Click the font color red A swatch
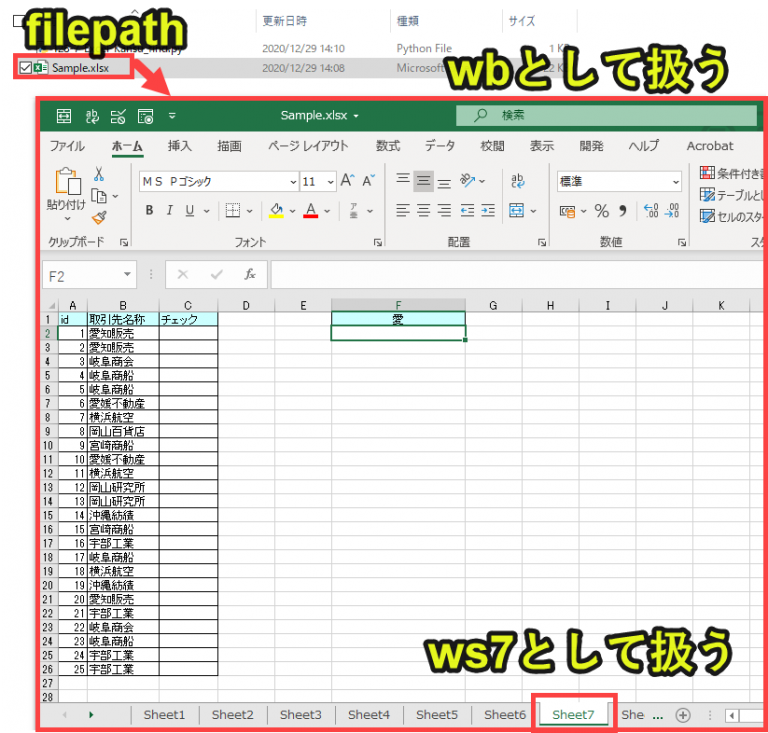Screen dimensions: 768x733 point(311,211)
